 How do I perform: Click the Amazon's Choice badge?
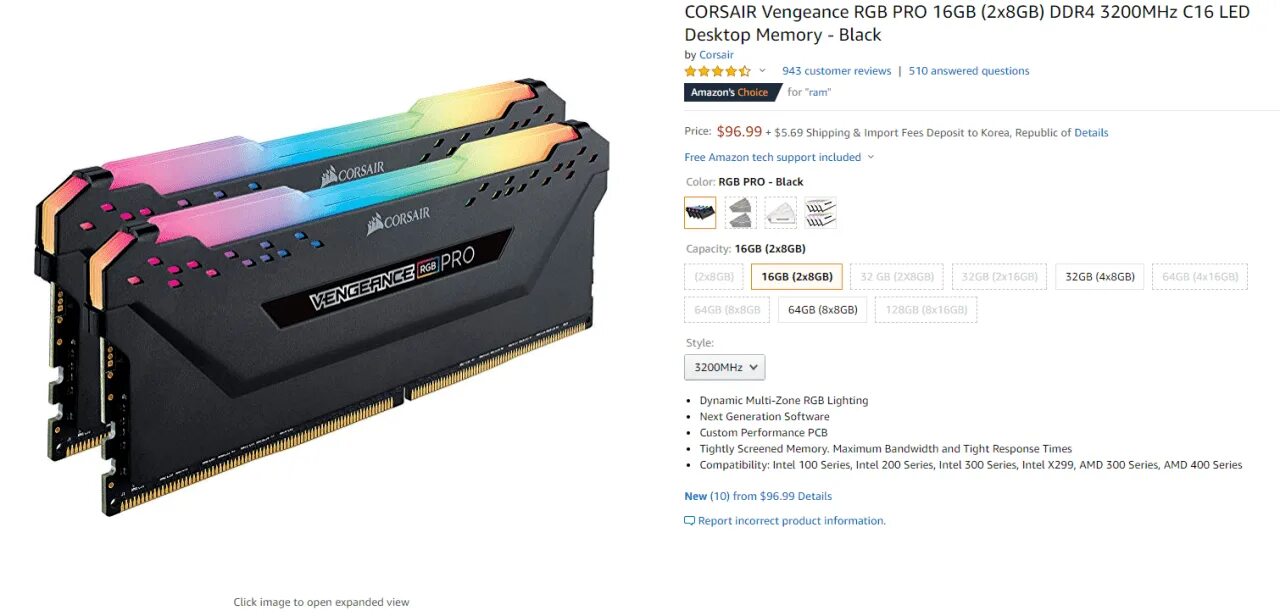click(x=733, y=92)
